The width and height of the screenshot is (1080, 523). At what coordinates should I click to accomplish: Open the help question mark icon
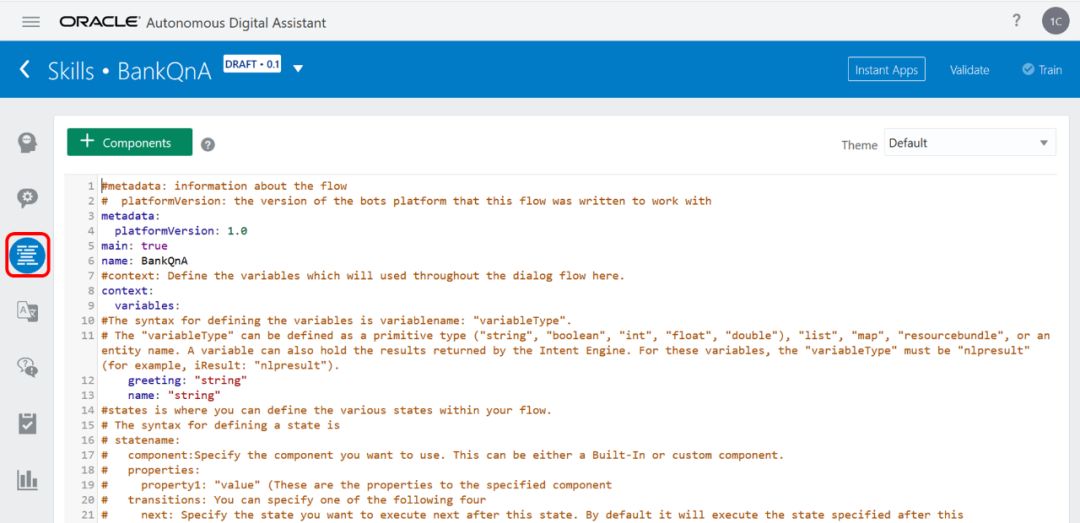coord(1016,21)
